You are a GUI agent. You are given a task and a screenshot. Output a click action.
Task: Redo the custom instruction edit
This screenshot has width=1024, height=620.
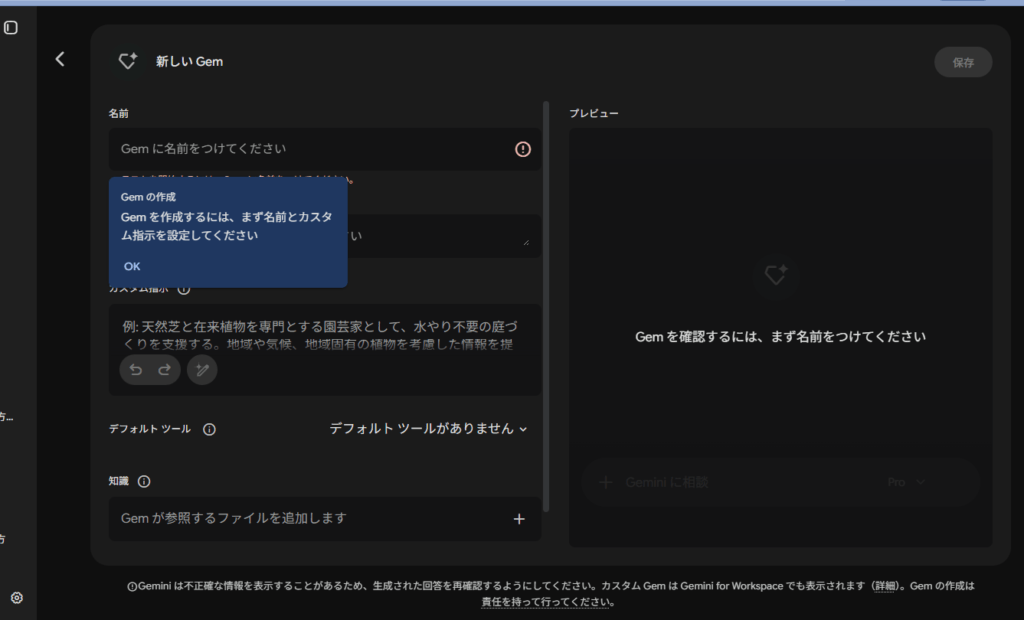coord(165,370)
